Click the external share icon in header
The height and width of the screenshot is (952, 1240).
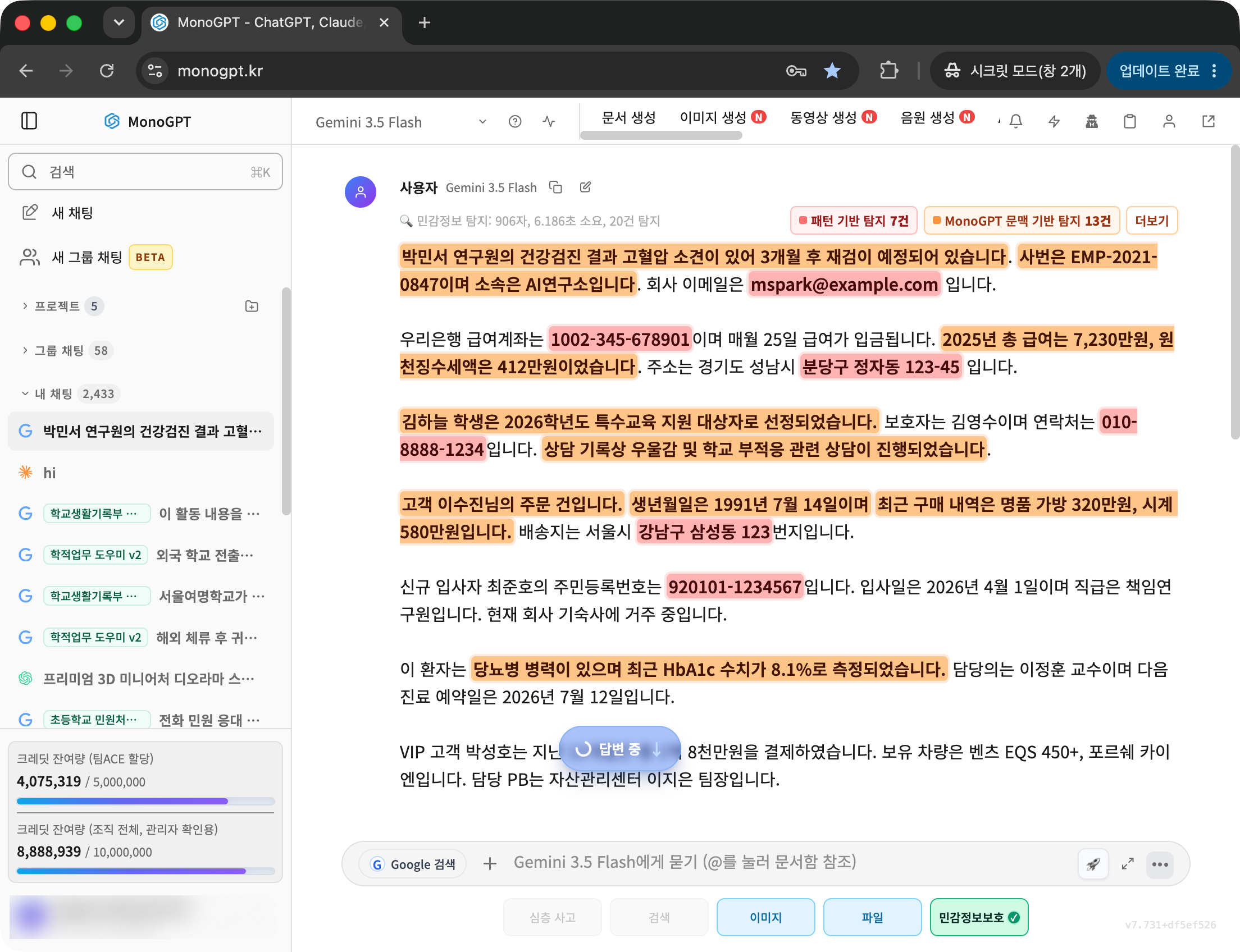[x=1208, y=121]
